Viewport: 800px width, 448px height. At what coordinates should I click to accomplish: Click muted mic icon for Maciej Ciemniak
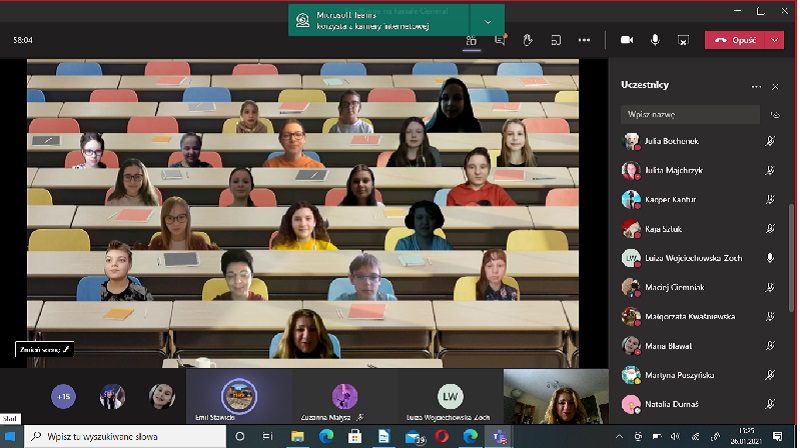click(x=770, y=287)
